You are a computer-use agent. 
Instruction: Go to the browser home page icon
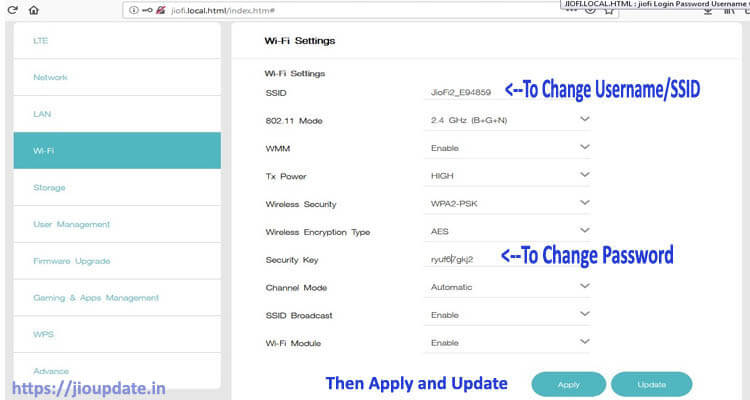tap(33, 10)
